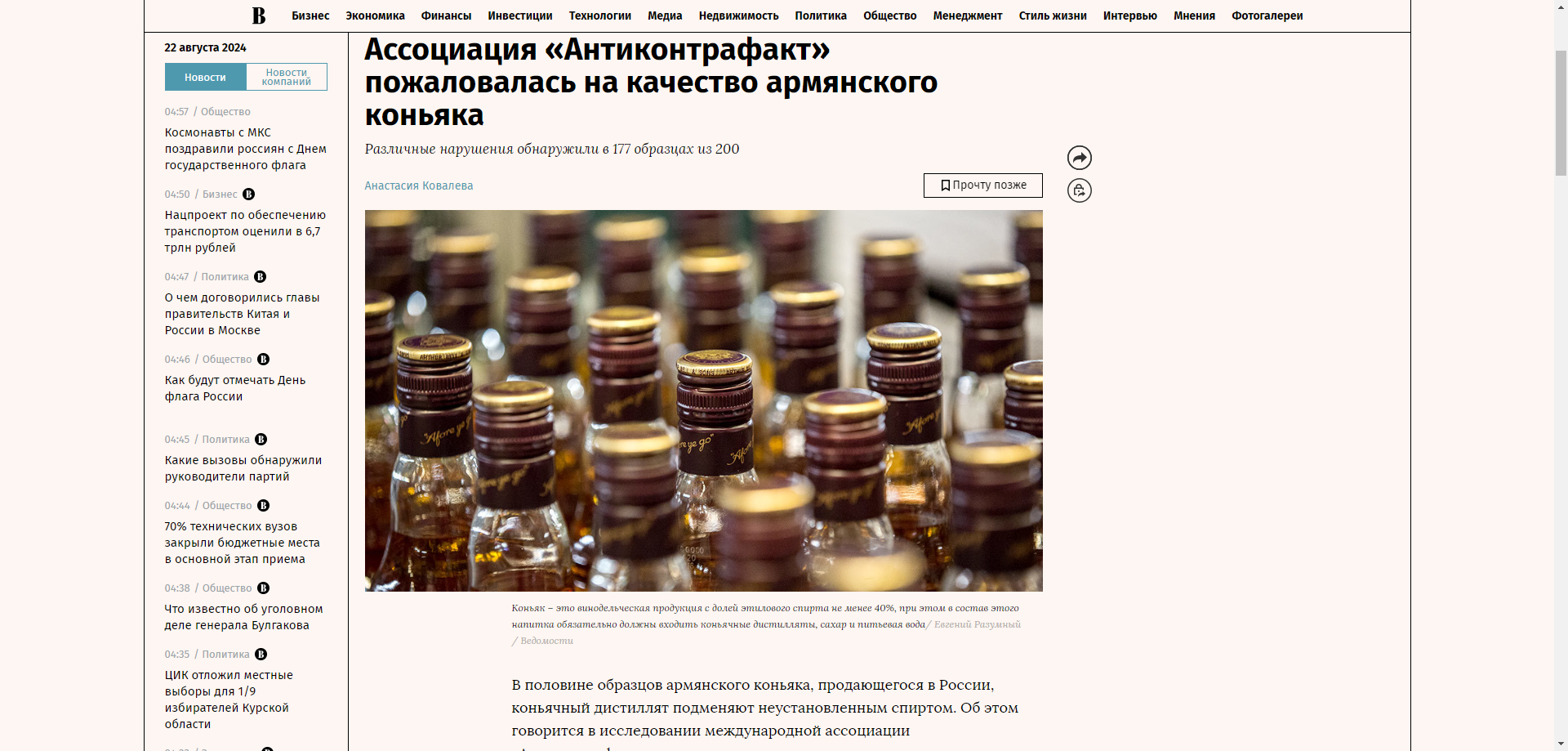Switch to Новости компаний tab
Image resolution: width=1568 pixels, height=751 pixels.
coord(287,77)
